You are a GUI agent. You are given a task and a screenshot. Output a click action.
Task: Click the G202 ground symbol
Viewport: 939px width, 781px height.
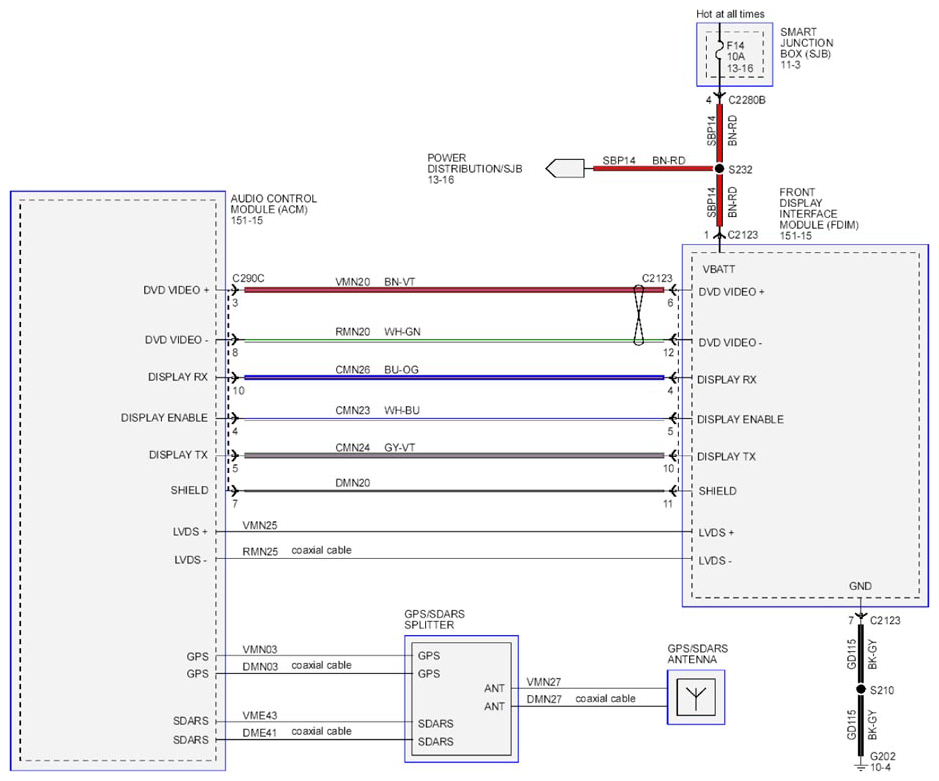pos(861,766)
